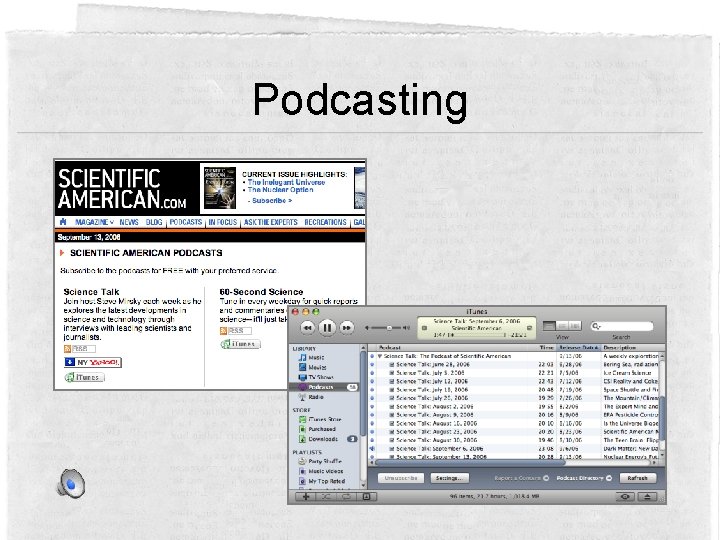The height and width of the screenshot is (540, 720).
Task: Open RECREATIONS tab
Action: 325,222
